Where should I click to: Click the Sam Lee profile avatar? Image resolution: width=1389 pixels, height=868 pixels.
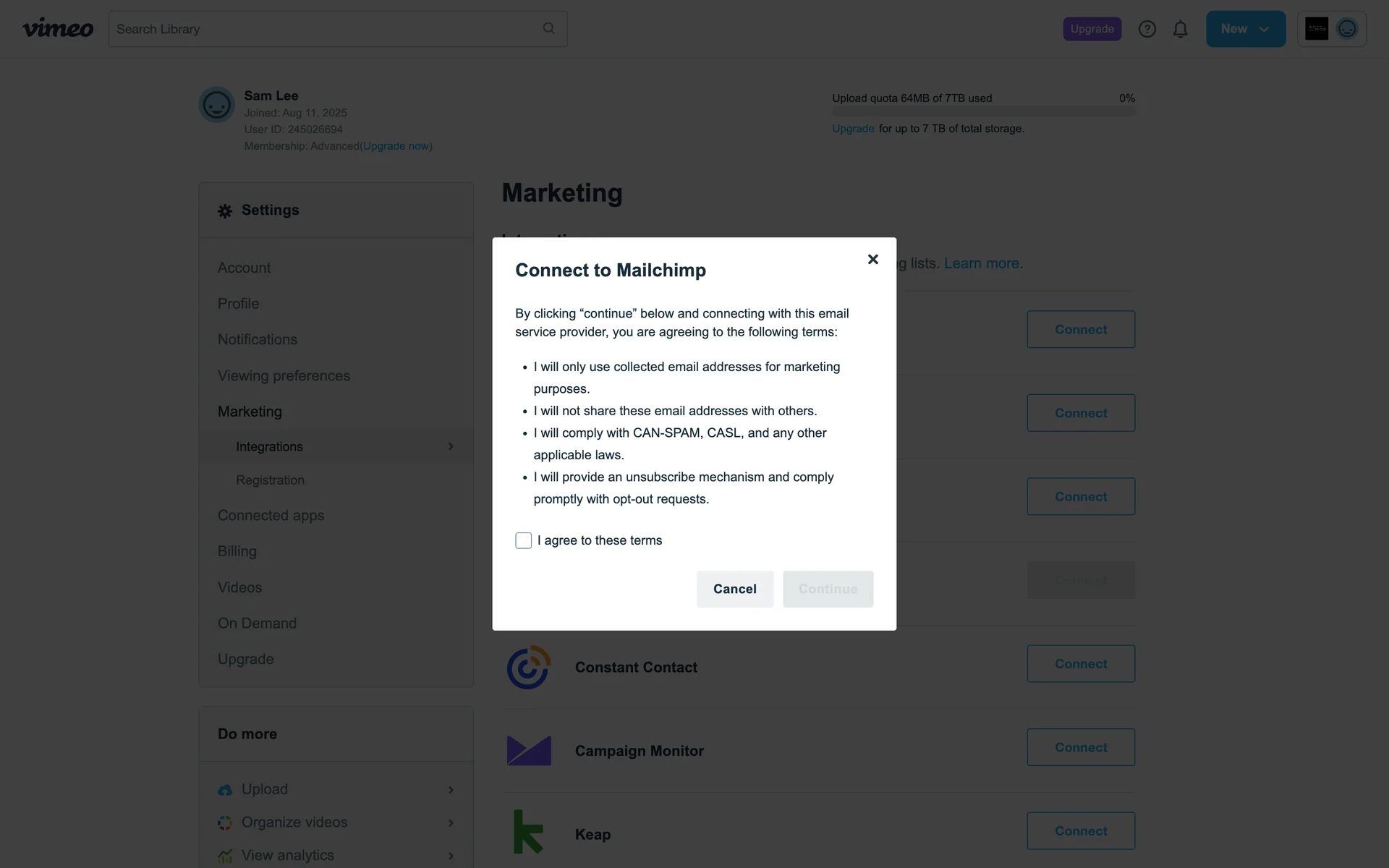(216, 105)
